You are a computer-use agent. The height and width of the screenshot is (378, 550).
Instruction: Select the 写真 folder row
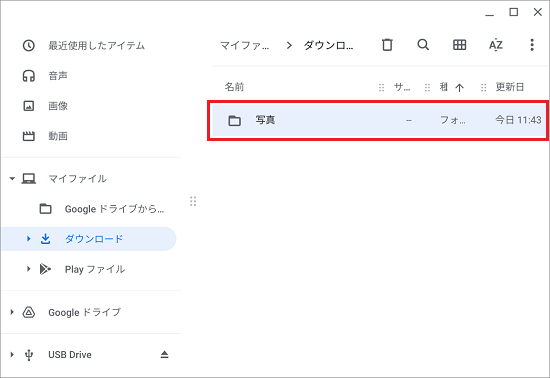pos(378,121)
